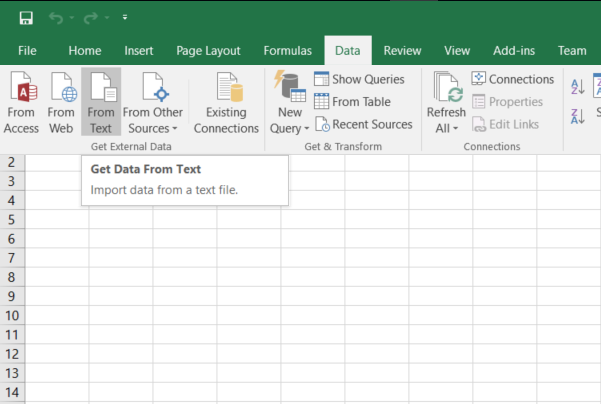Select the Data ribbon tab
Screen dimensions: 601x404
[348, 51]
